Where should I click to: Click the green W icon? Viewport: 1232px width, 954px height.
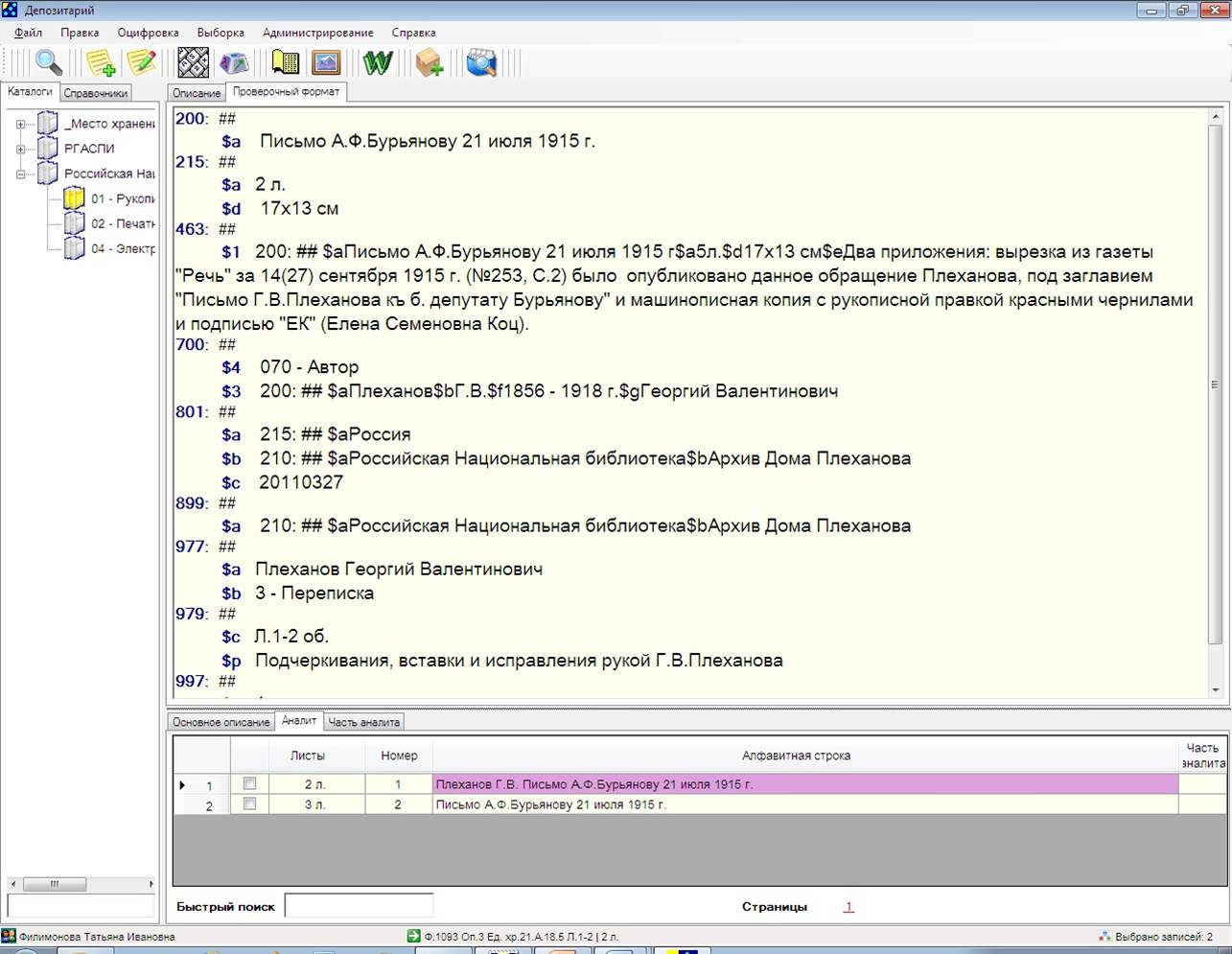378,63
